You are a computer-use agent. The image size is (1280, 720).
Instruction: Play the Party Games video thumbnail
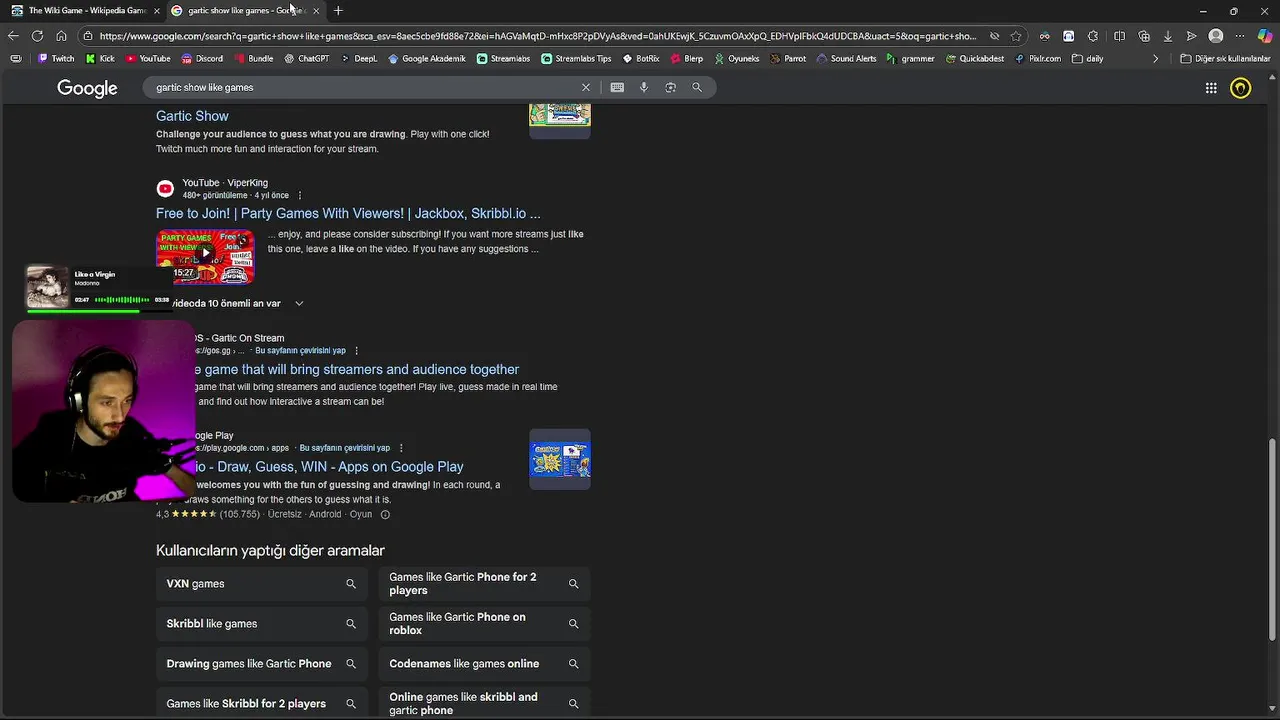(205, 257)
